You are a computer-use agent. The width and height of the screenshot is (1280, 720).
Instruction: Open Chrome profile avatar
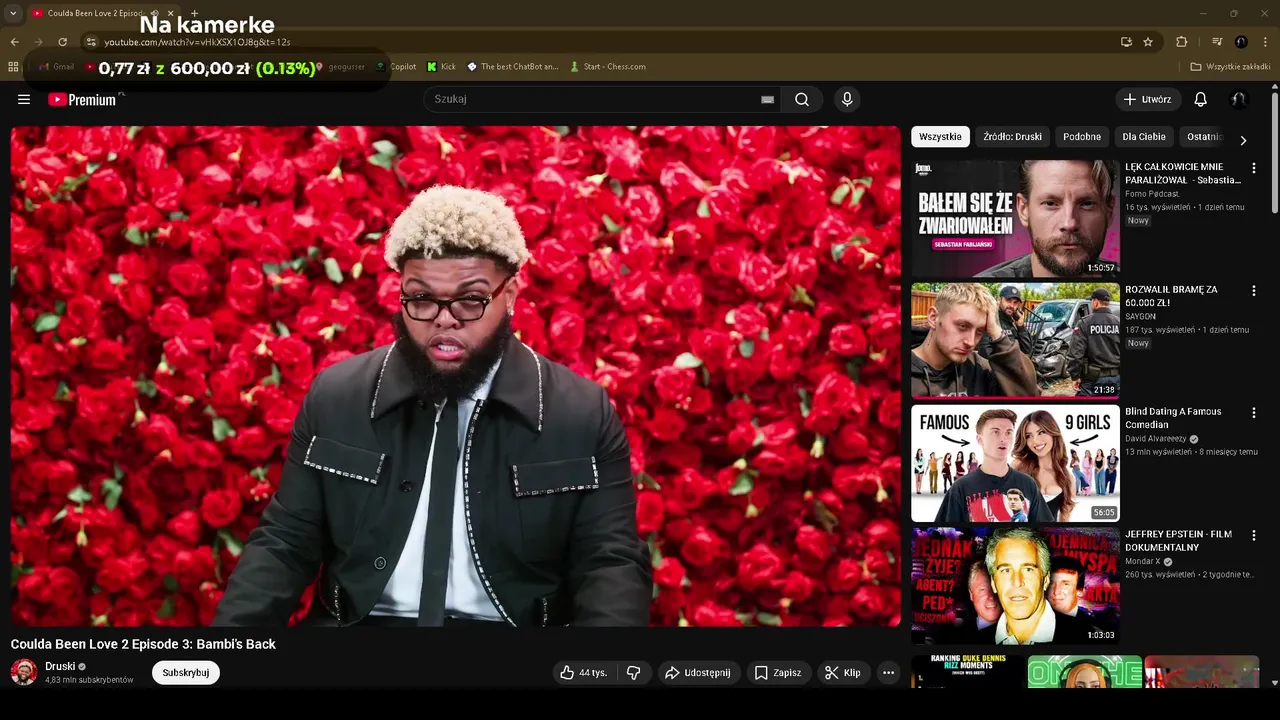(x=1241, y=42)
